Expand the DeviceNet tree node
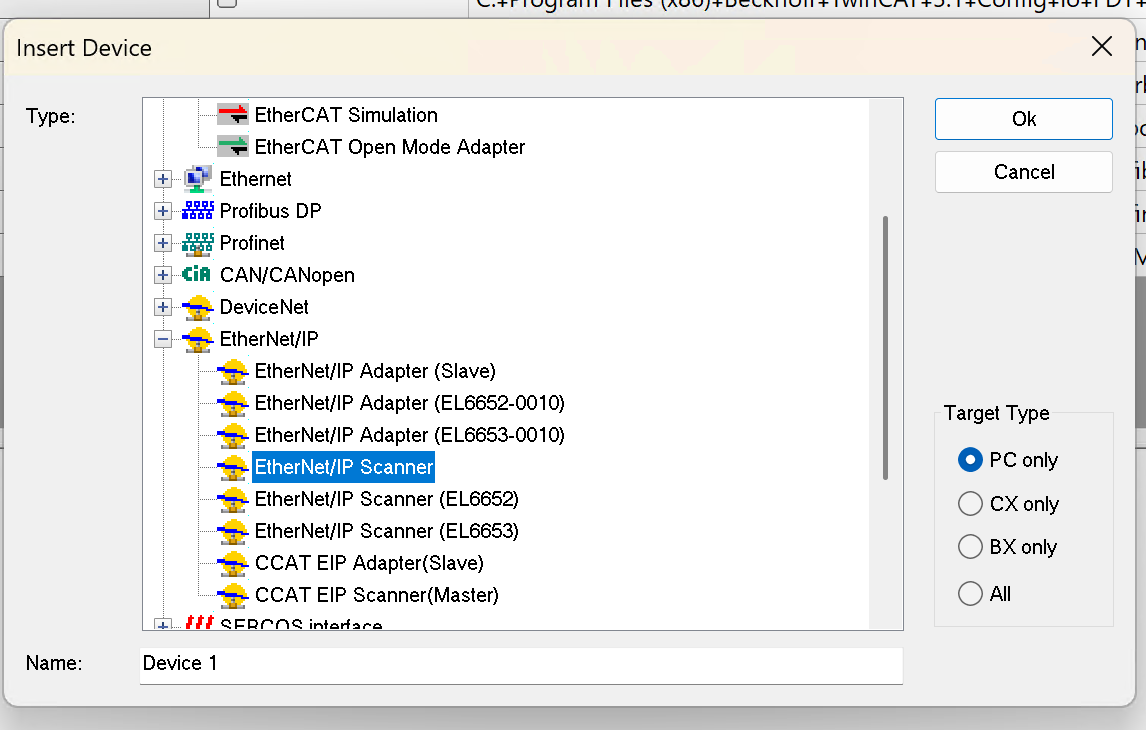Screen dimensions: 1146x730 (x=163, y=307)
